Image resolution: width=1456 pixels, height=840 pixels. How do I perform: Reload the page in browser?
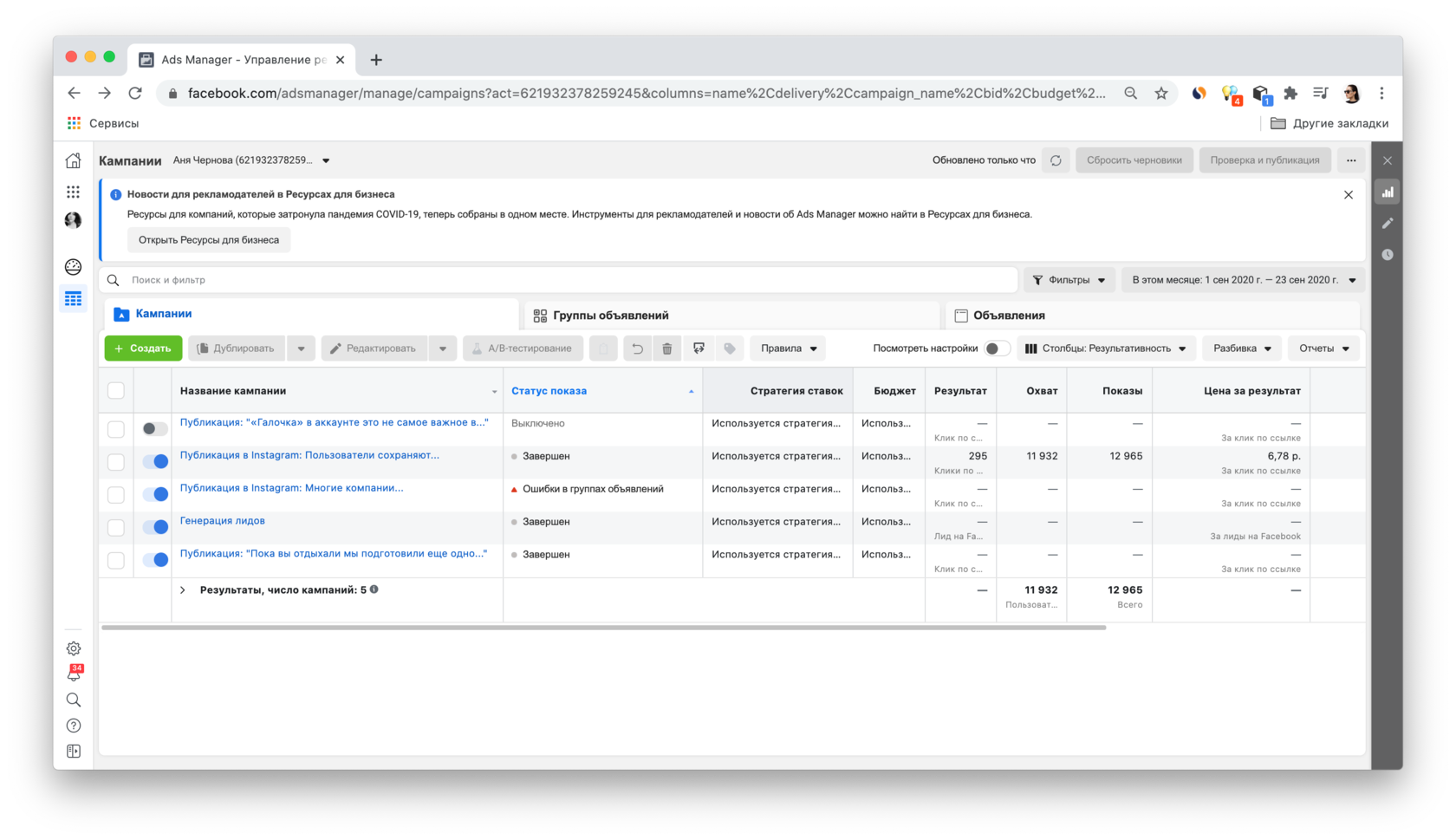point(135,94)
